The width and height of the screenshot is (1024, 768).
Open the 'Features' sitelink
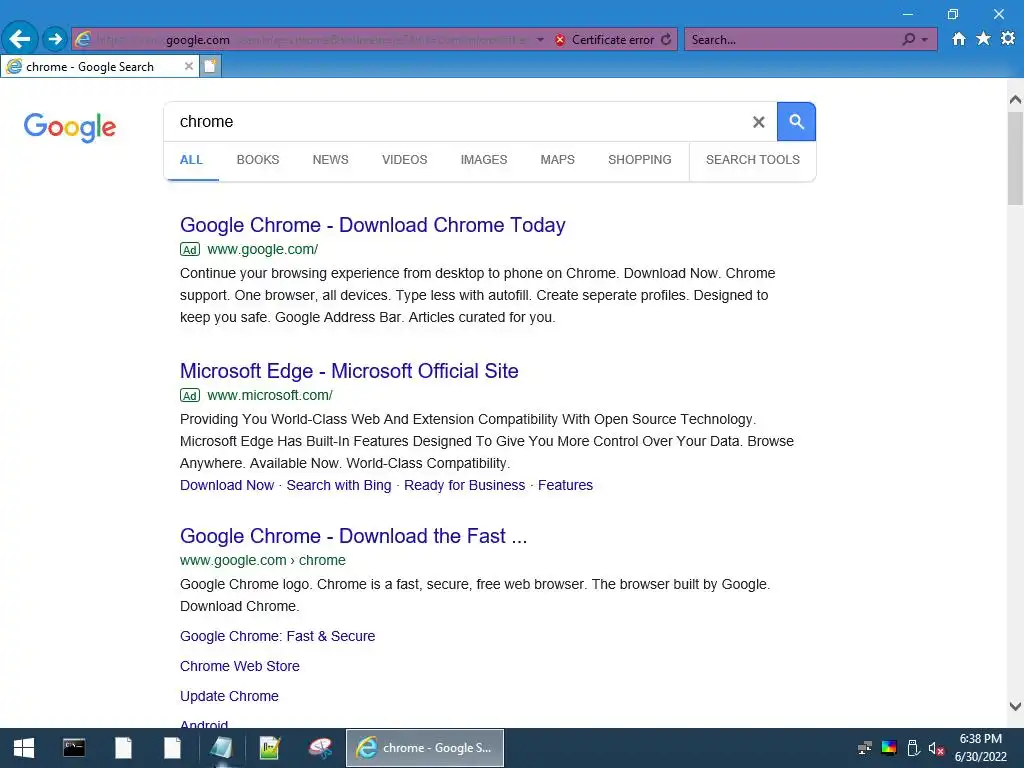[x=566, y=485]
